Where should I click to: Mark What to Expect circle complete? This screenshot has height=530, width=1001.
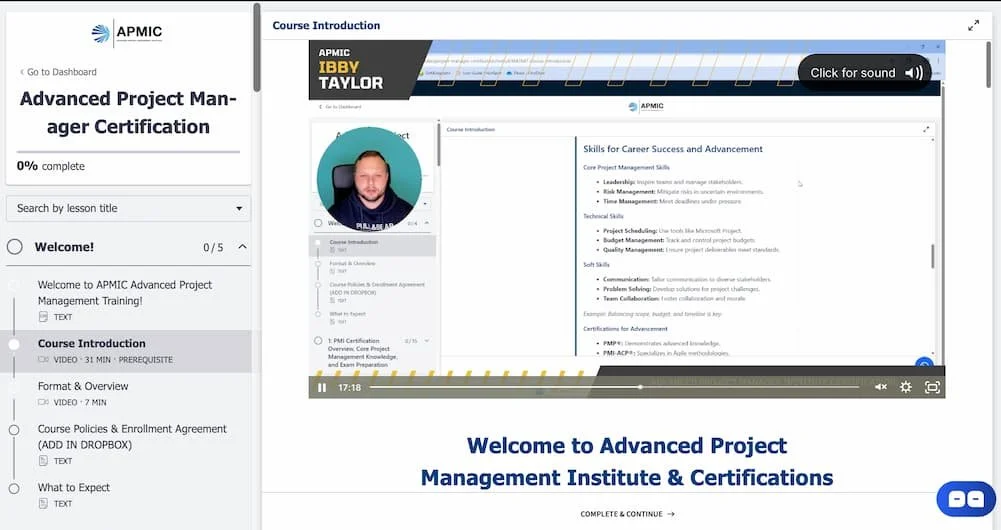tap(14, 488)
